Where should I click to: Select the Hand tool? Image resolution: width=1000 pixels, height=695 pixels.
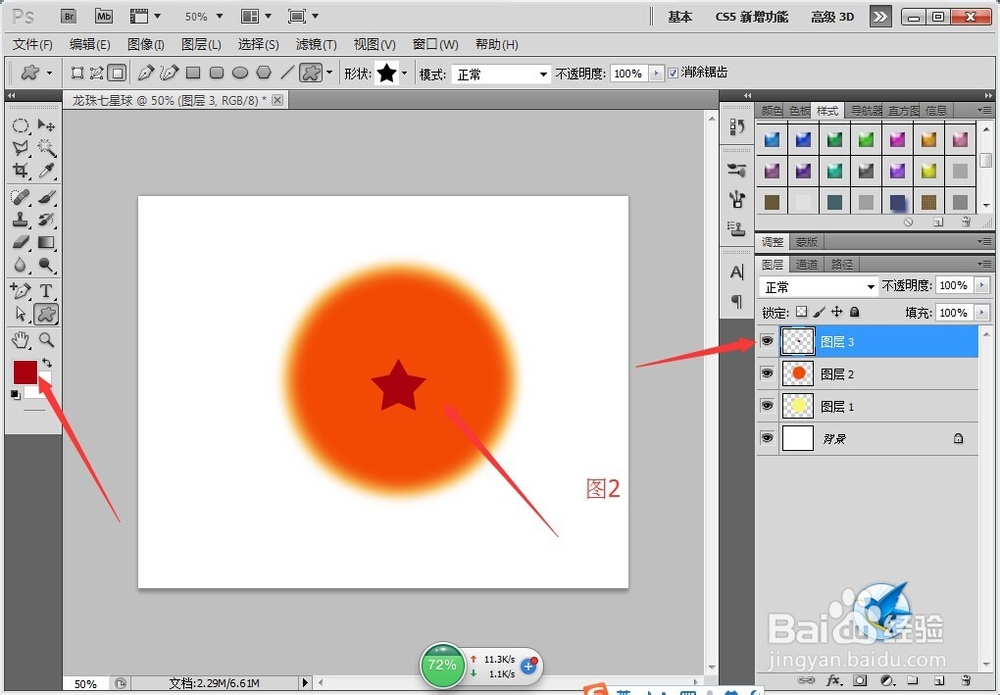point(20,339)
